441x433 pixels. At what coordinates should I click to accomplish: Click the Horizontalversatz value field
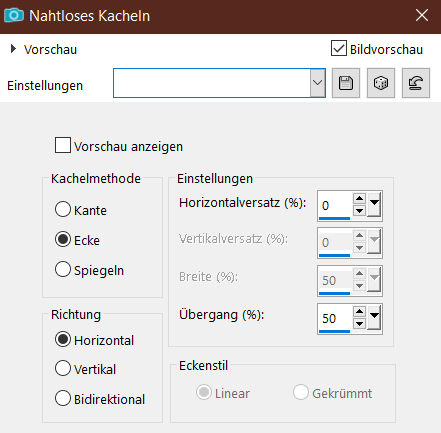[x=335, y=205]
